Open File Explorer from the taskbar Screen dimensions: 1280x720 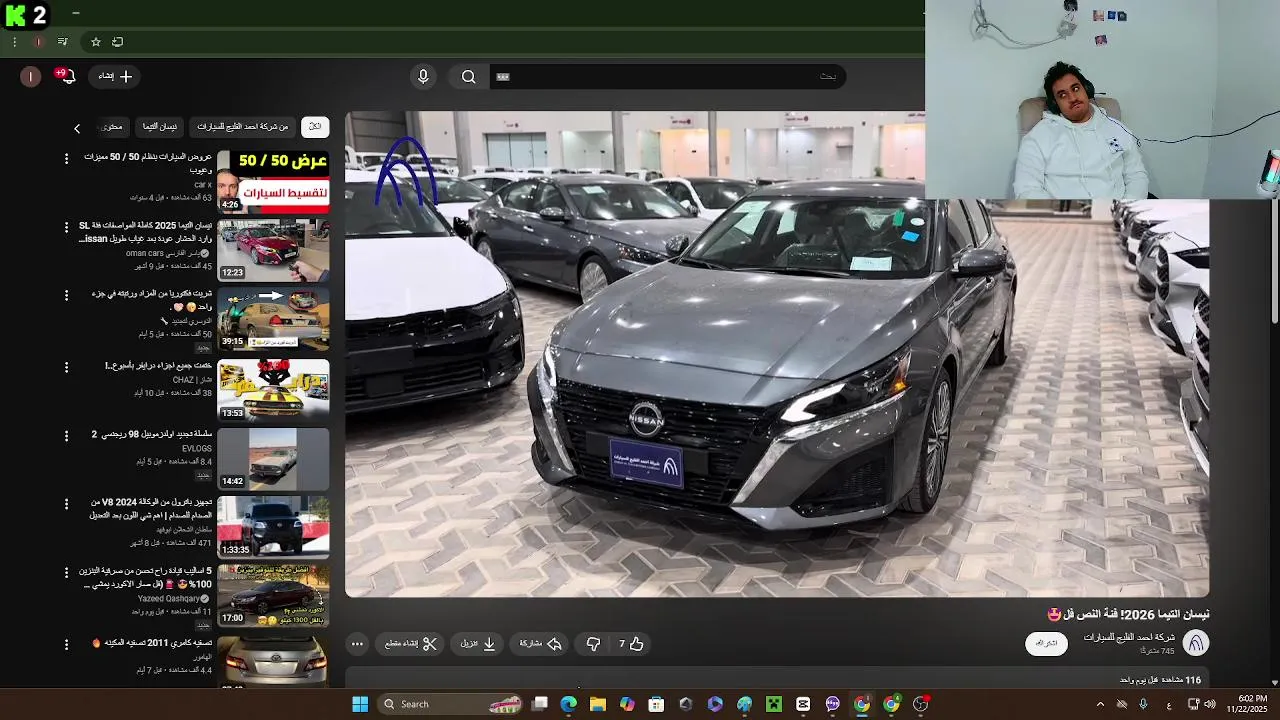[598, 704]
